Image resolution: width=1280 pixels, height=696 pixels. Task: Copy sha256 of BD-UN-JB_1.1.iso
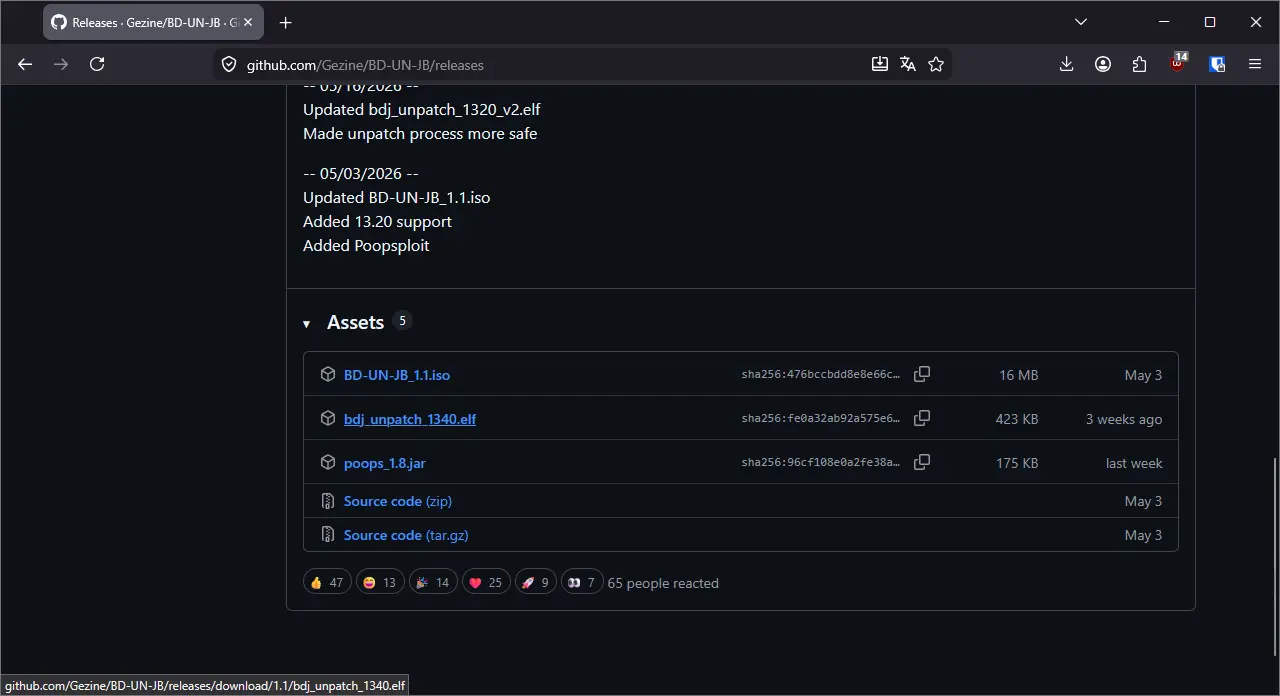tap(922, 374)
